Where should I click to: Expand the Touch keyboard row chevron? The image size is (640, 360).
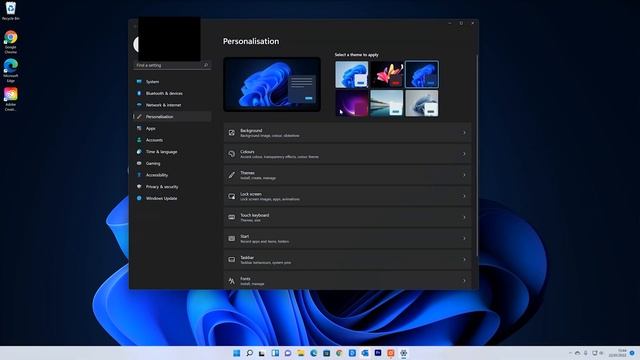tap(464, 218)
